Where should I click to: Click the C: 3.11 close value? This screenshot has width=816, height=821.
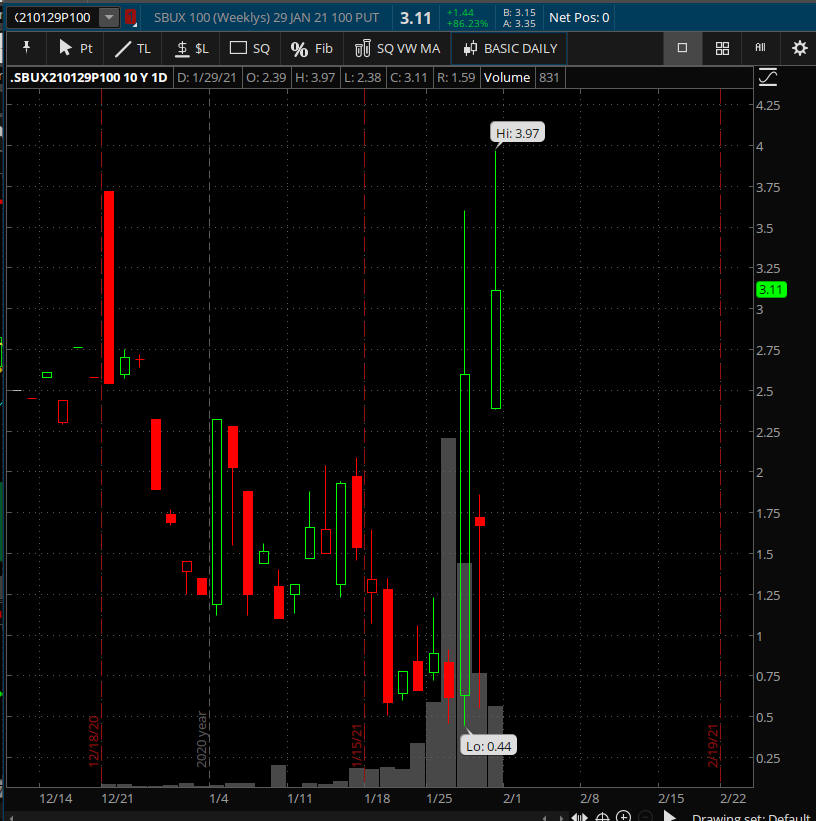click(409, 77)
